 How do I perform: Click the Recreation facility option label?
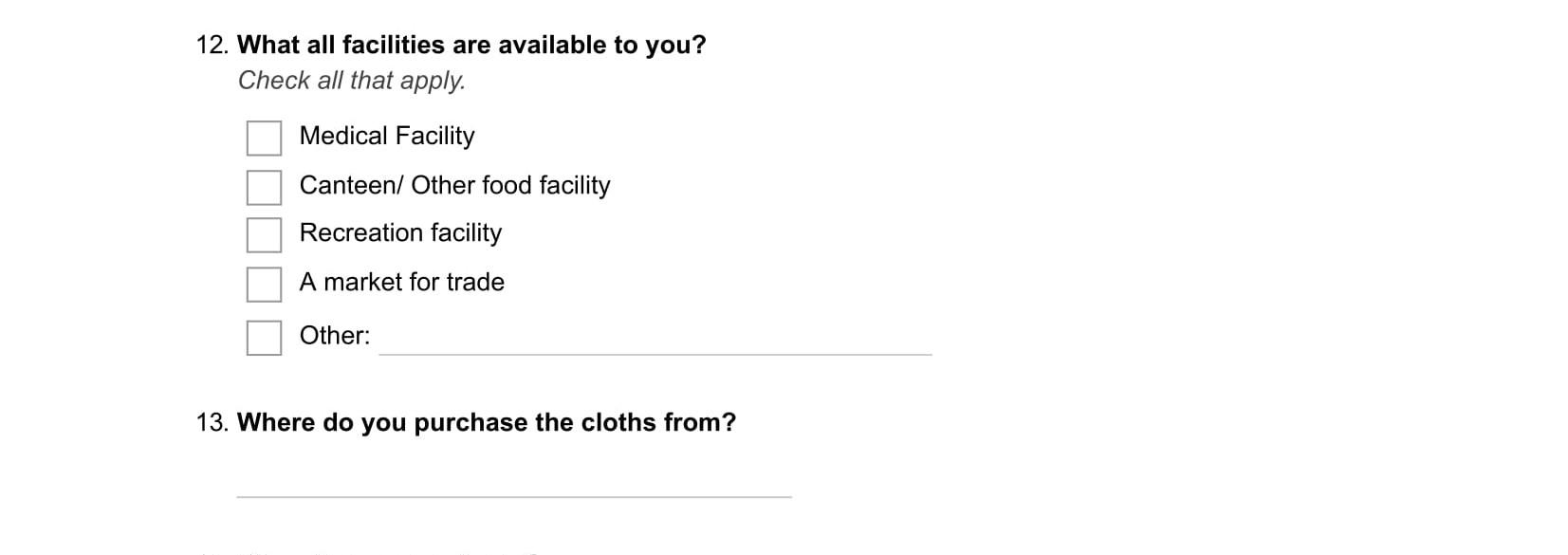[400, 232]
